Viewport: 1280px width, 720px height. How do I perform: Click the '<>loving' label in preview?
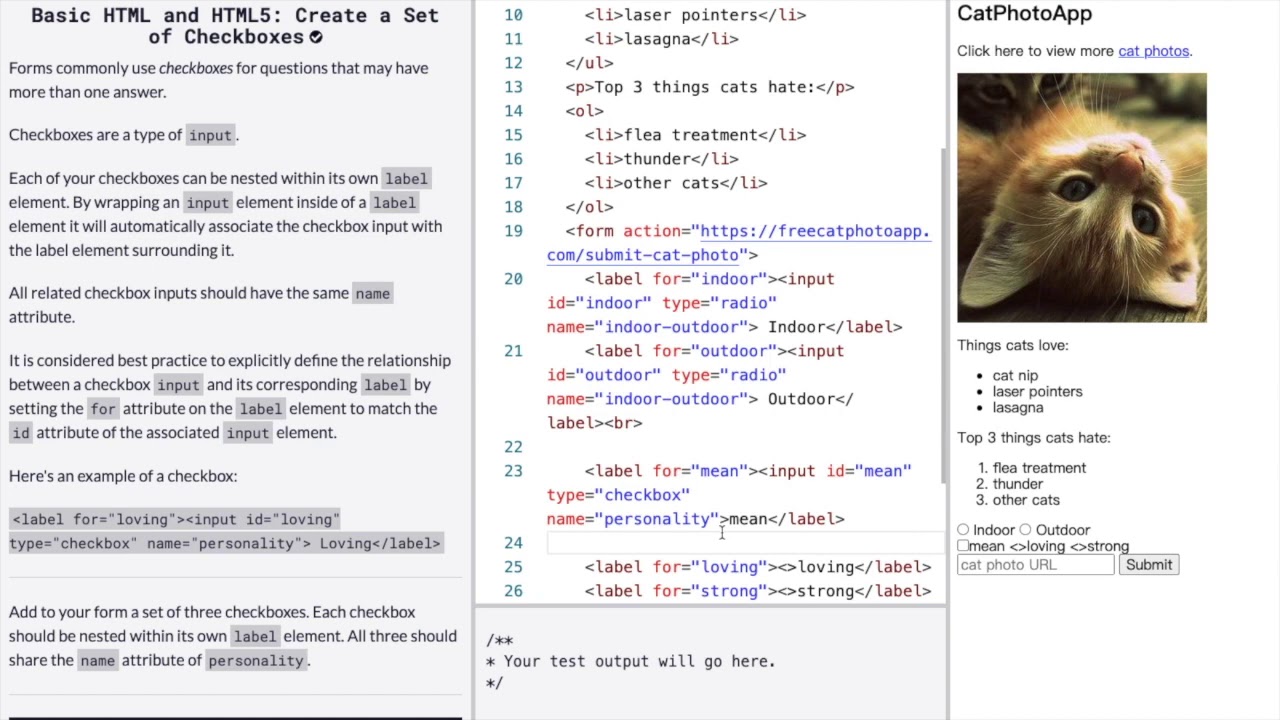click(1037, 546)
